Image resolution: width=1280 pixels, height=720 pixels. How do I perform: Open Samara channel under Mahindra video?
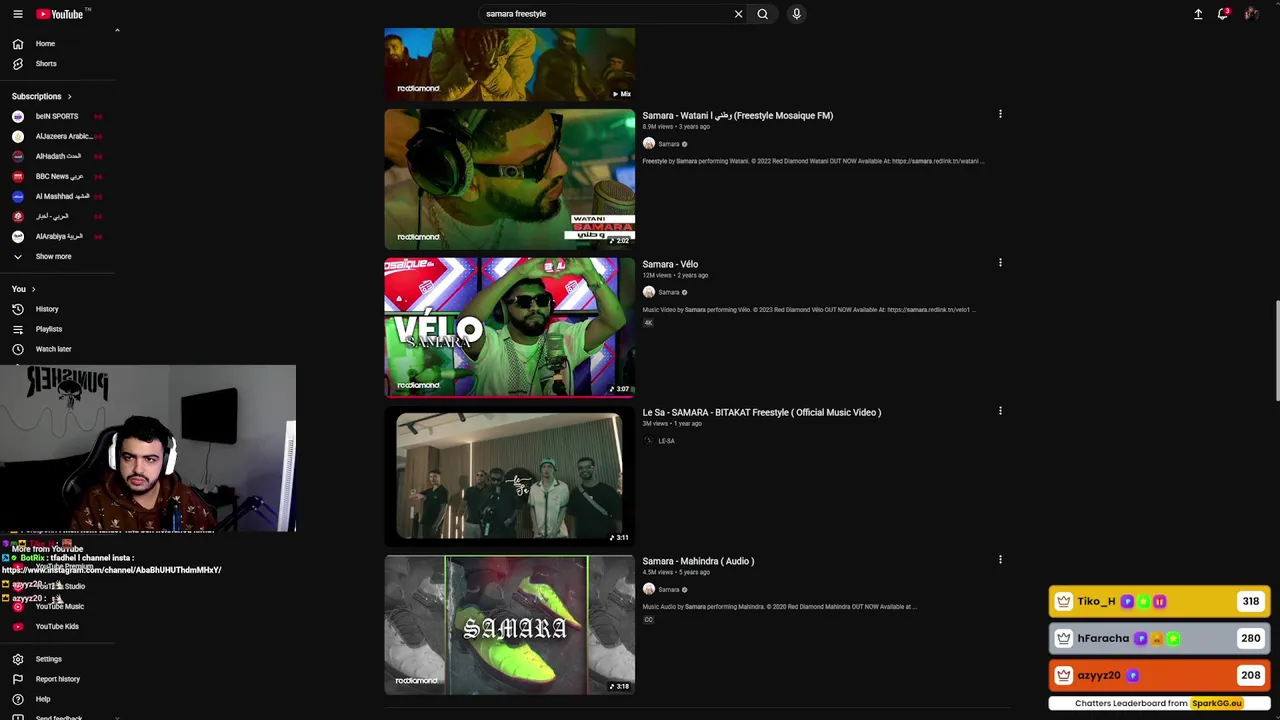coord(668,590)
